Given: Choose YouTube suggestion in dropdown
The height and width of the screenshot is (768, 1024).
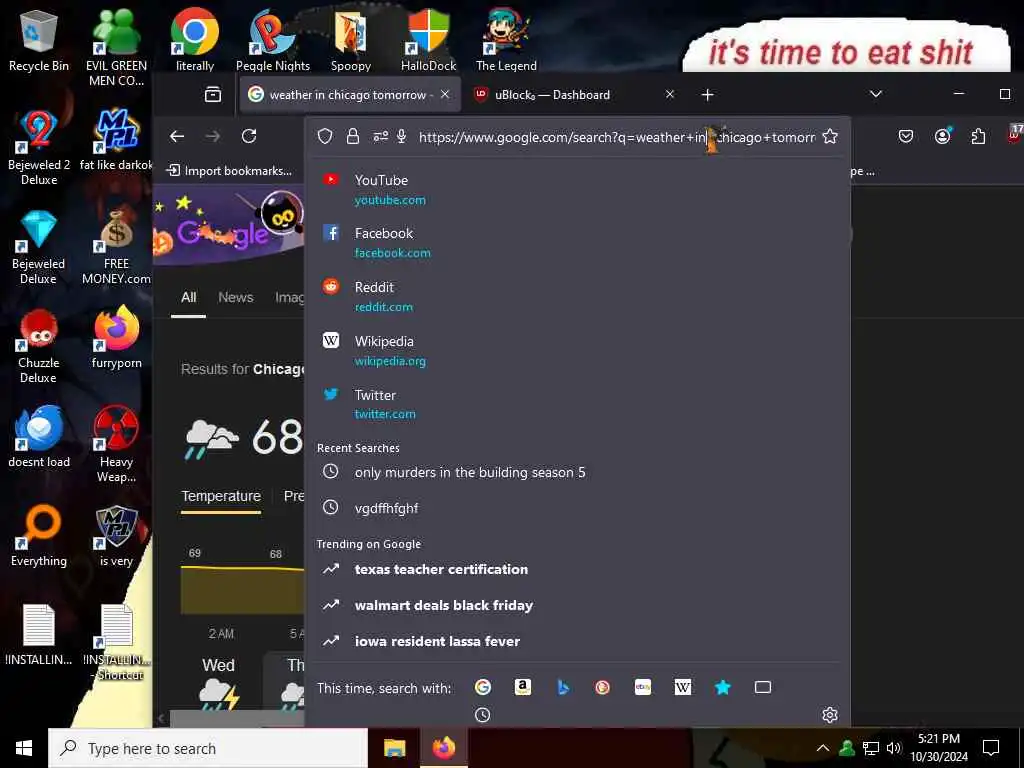Looking at the screenshot, I should [x=578, y=189].
